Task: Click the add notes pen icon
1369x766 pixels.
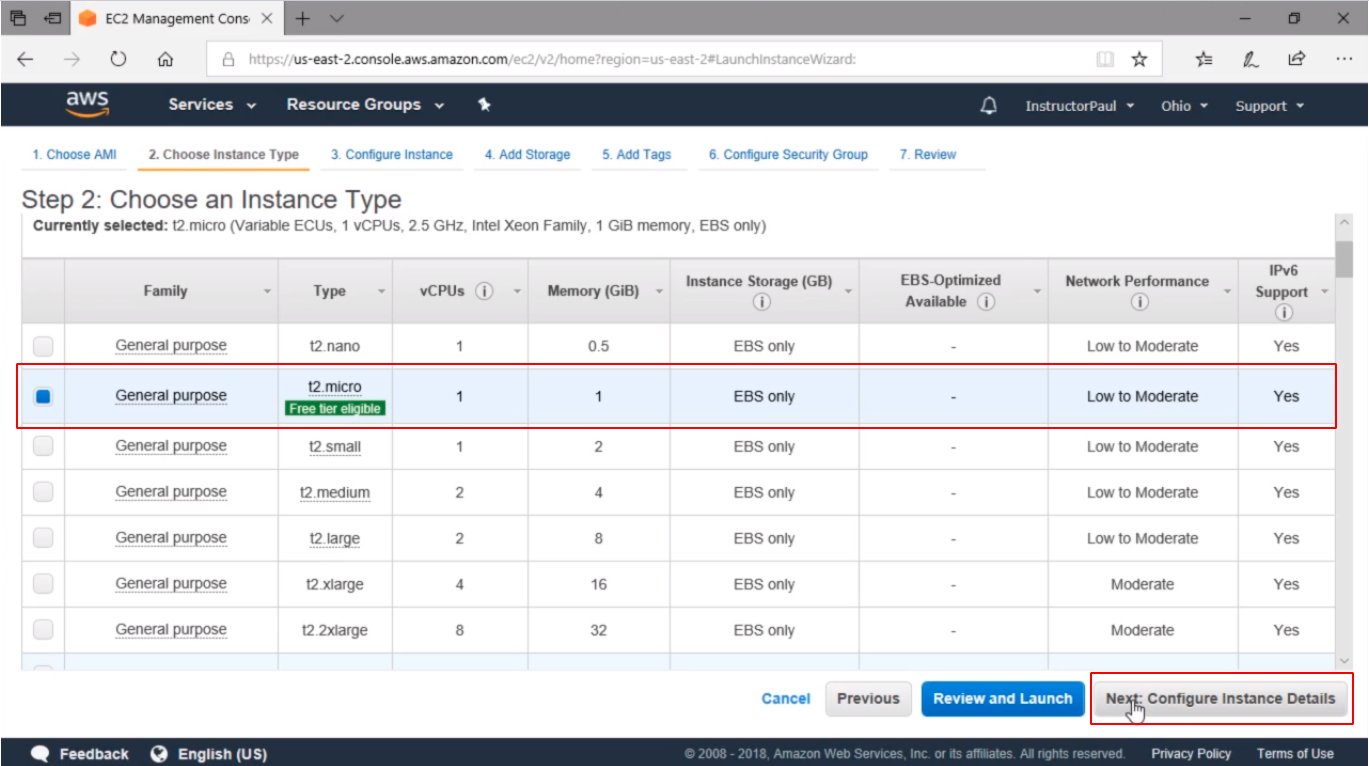Action: click(x=1251, y=59)
